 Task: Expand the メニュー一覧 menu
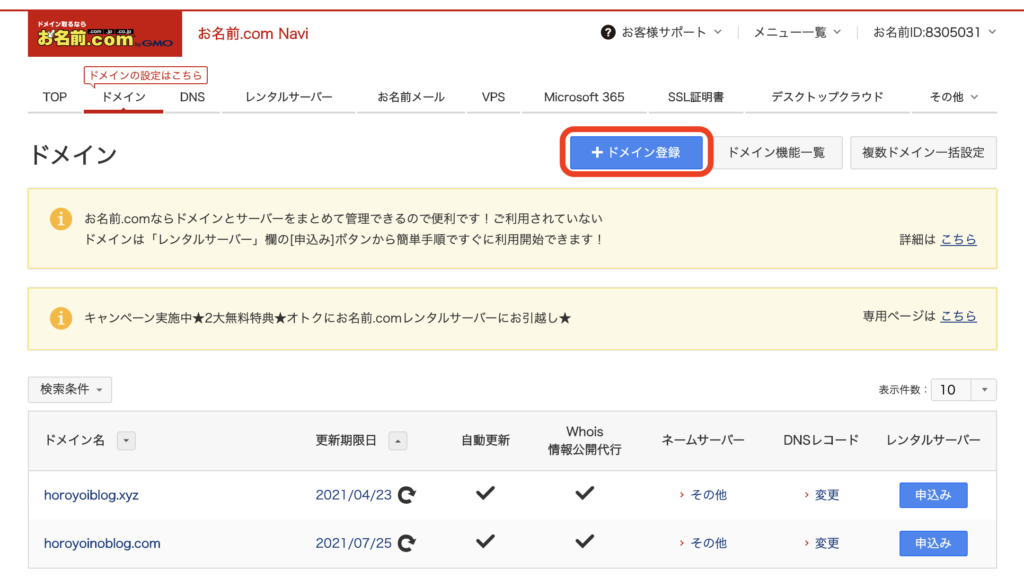[x=797, y=32]
